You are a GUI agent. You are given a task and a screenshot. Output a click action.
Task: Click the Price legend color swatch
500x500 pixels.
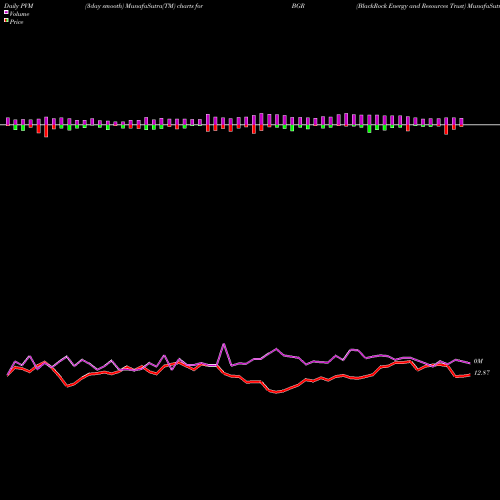click(6, 21)
